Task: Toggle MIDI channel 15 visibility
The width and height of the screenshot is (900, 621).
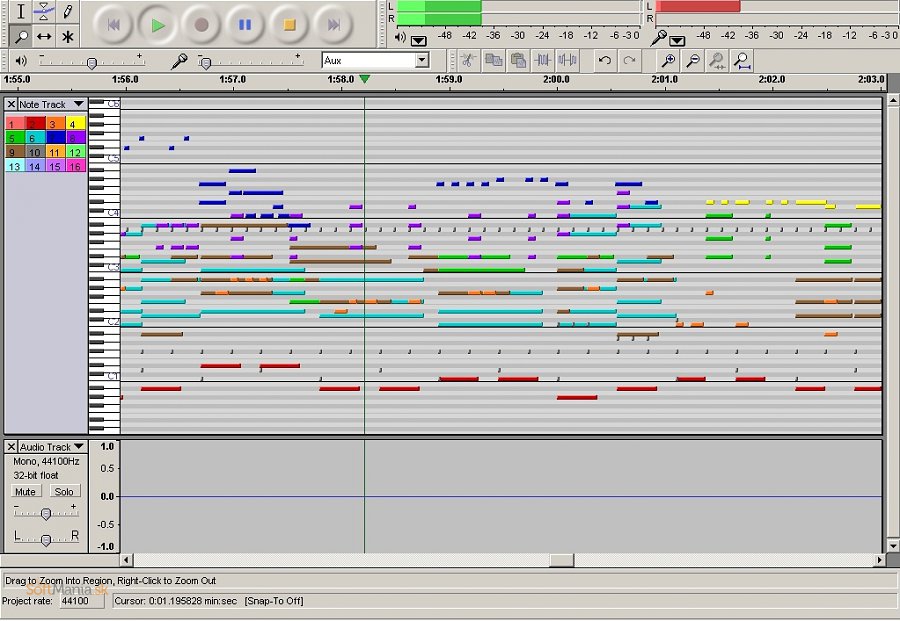Action: click(55, 166)
